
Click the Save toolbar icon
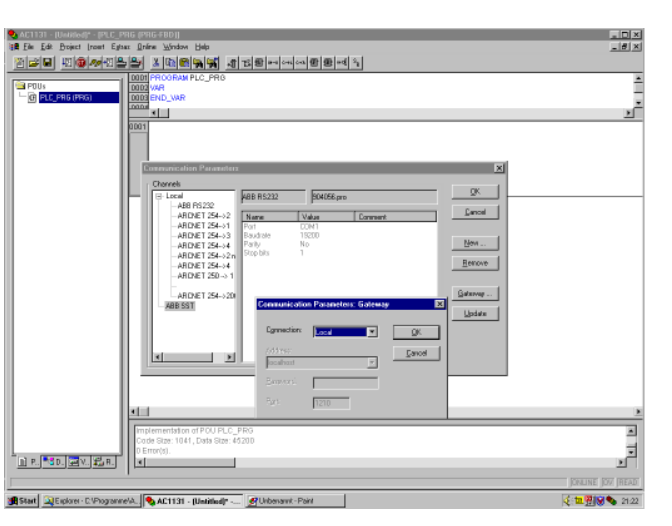[x=47, y=62]
